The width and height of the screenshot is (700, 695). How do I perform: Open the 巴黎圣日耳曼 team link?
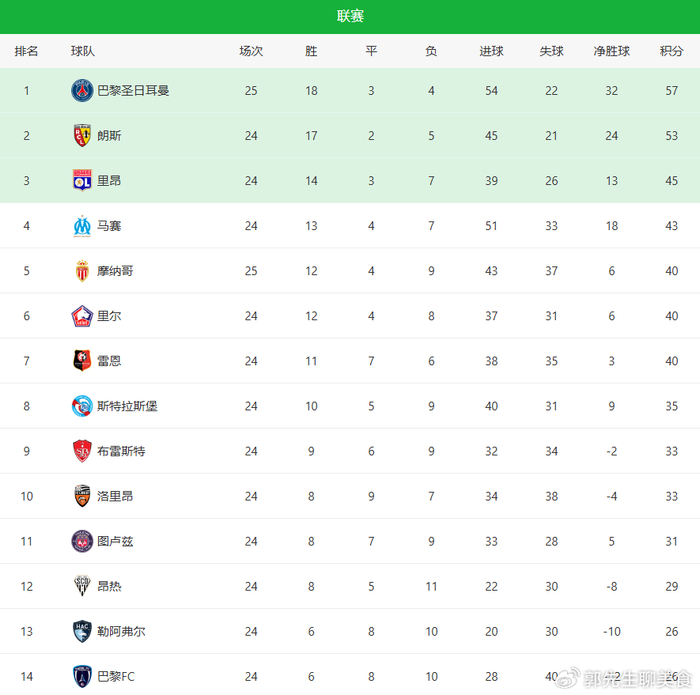pos(133,91)
